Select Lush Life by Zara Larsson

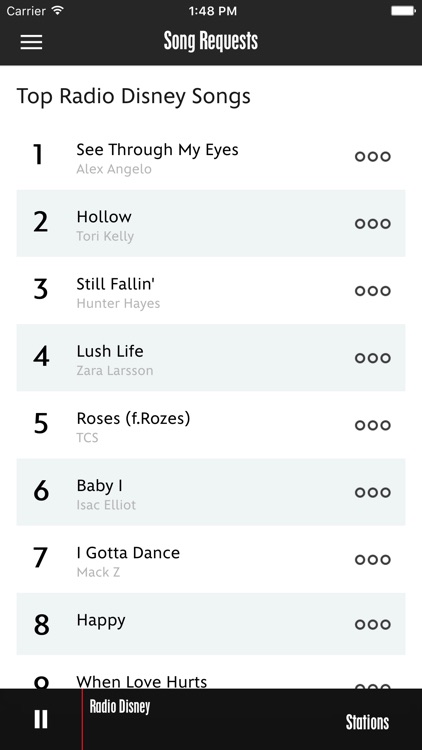[x=211, y=358]
